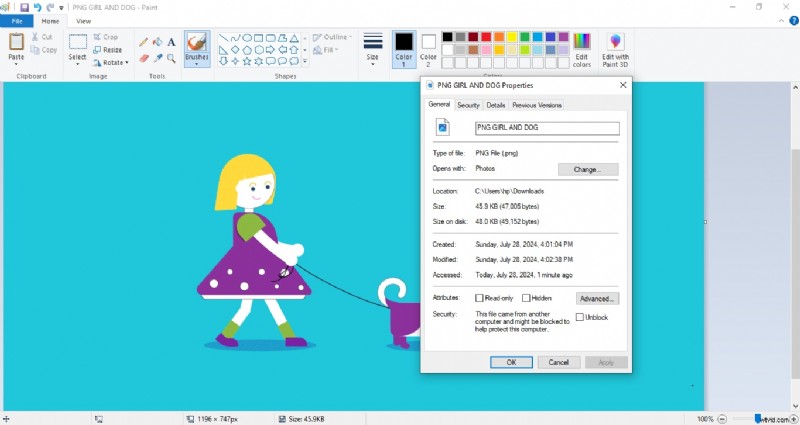The height and width of the screenshot is (425, 800).
Task: Open Edit colors palette
Action: point(582,49)
